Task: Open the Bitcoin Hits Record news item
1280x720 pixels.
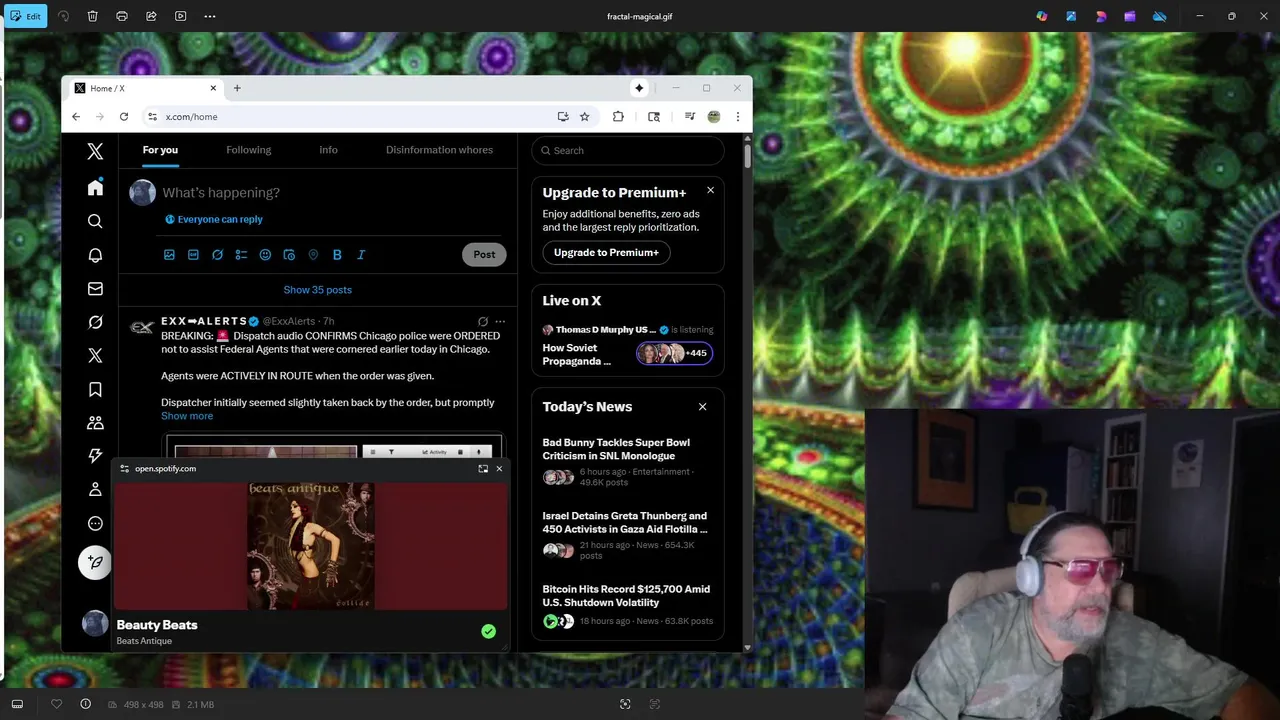Action: point(627,604)
